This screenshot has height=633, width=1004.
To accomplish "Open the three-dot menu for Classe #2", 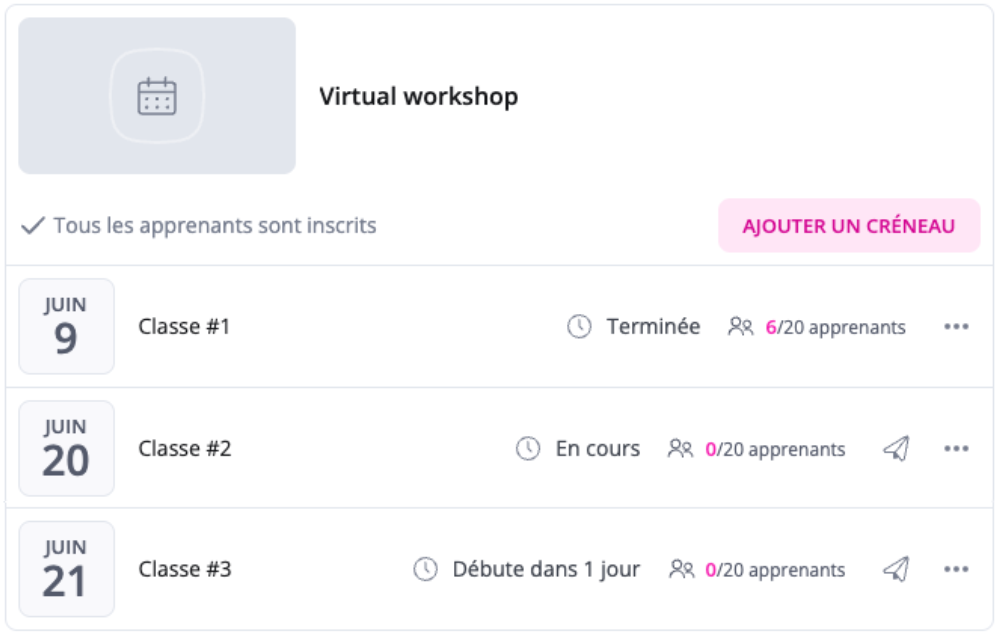I will pos(956,449).
